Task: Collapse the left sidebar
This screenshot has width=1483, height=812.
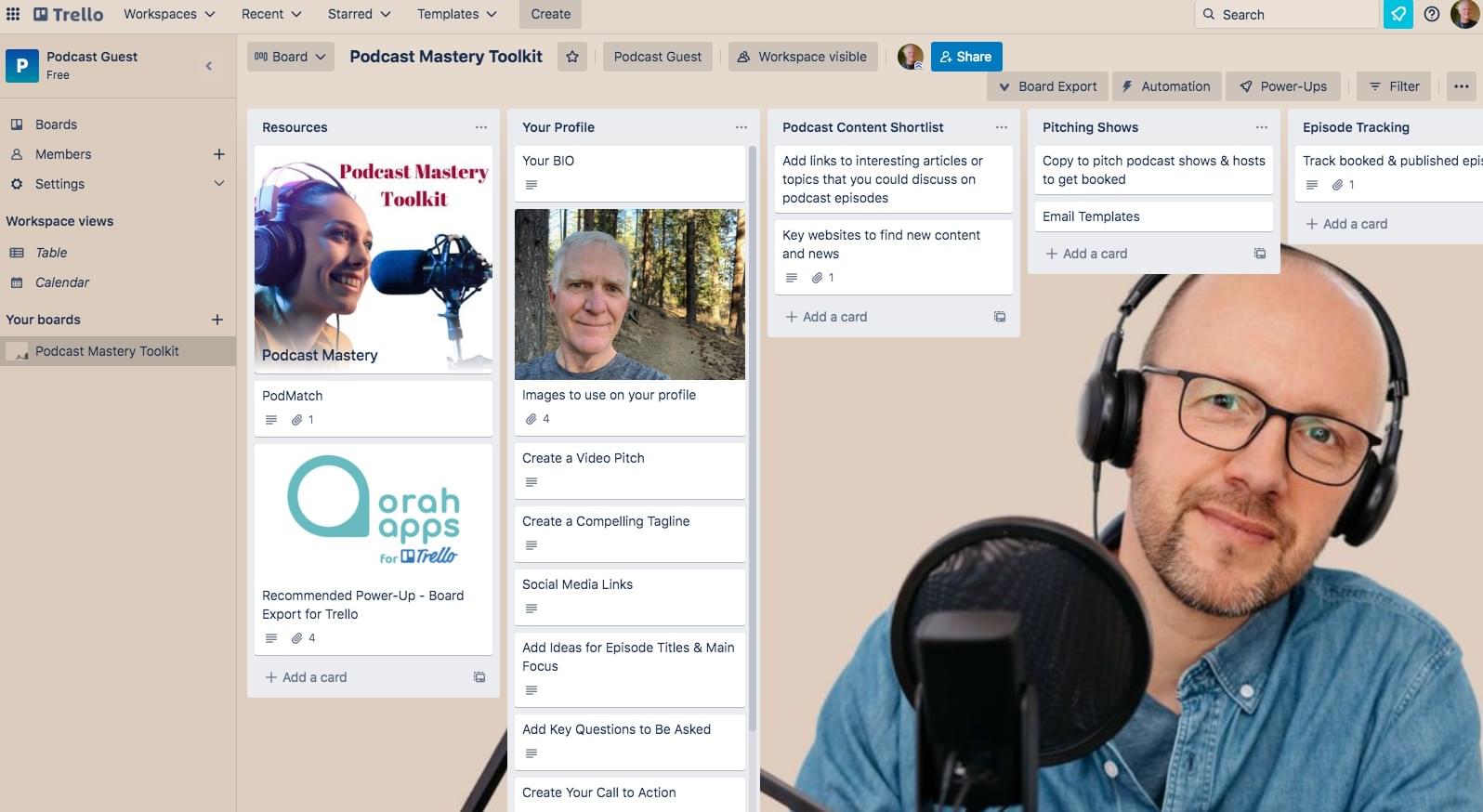Action: click(209, 65)
